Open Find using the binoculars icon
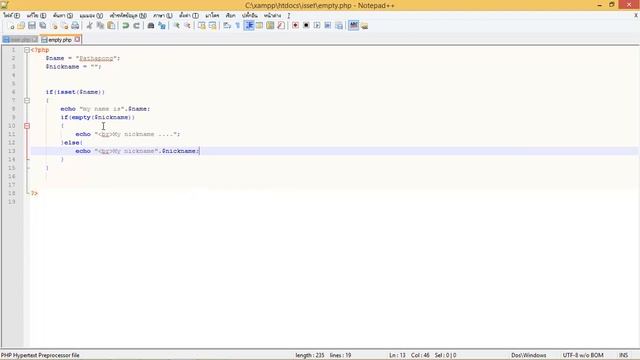 point(151,26)
